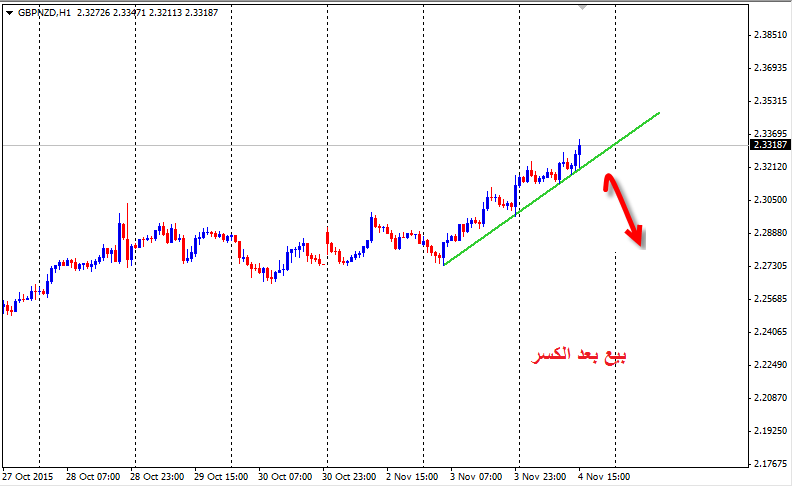
Task: Click the latest blue candle at the series end
Action: coord(580,151)
